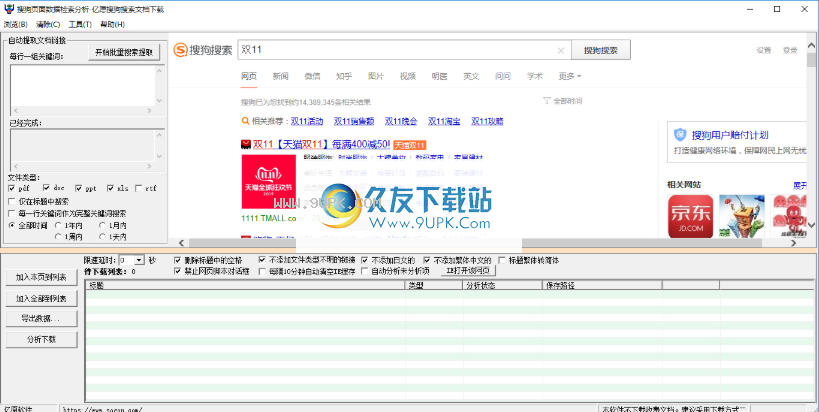Switch to the 知乎 search tab
The image size is (819, 412).
(x=344, y=76)
